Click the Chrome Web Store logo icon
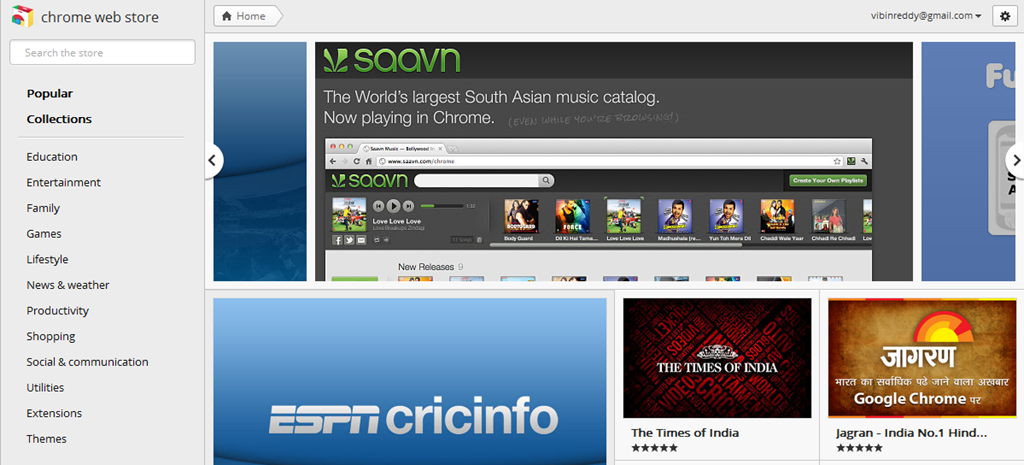Viewport: 1024px width, 465px height. (22, 16)
